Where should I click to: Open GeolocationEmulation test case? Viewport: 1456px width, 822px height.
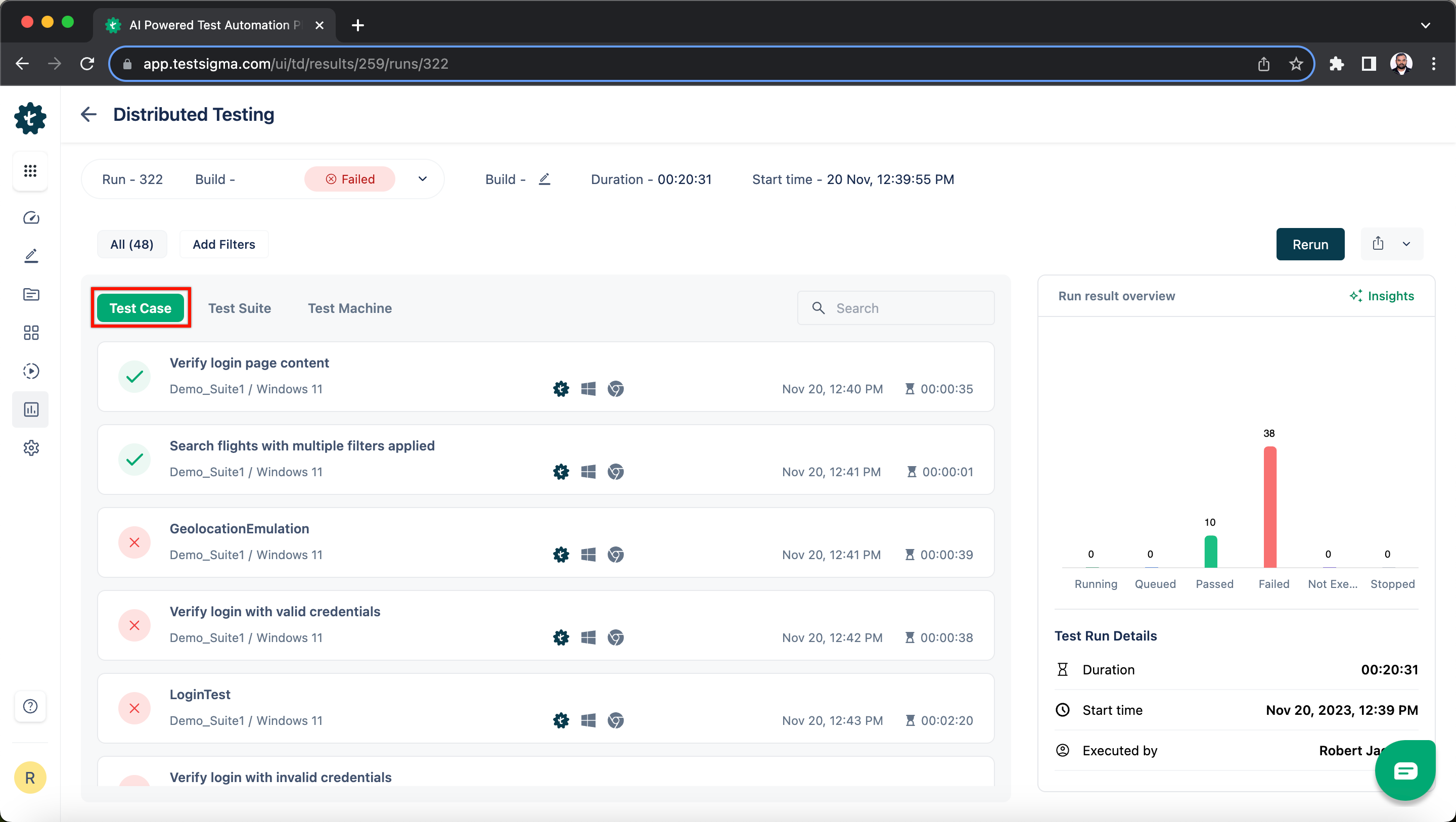coord(545,543)
